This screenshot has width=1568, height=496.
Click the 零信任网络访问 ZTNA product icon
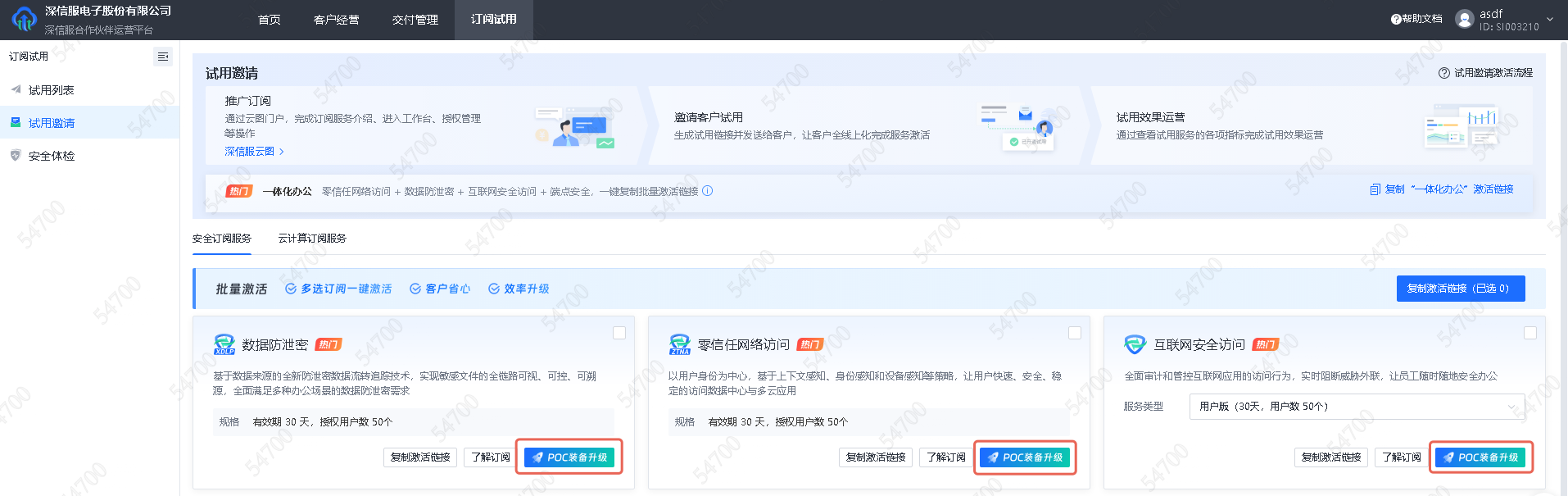pyautogui.click(x=679, y=344)
